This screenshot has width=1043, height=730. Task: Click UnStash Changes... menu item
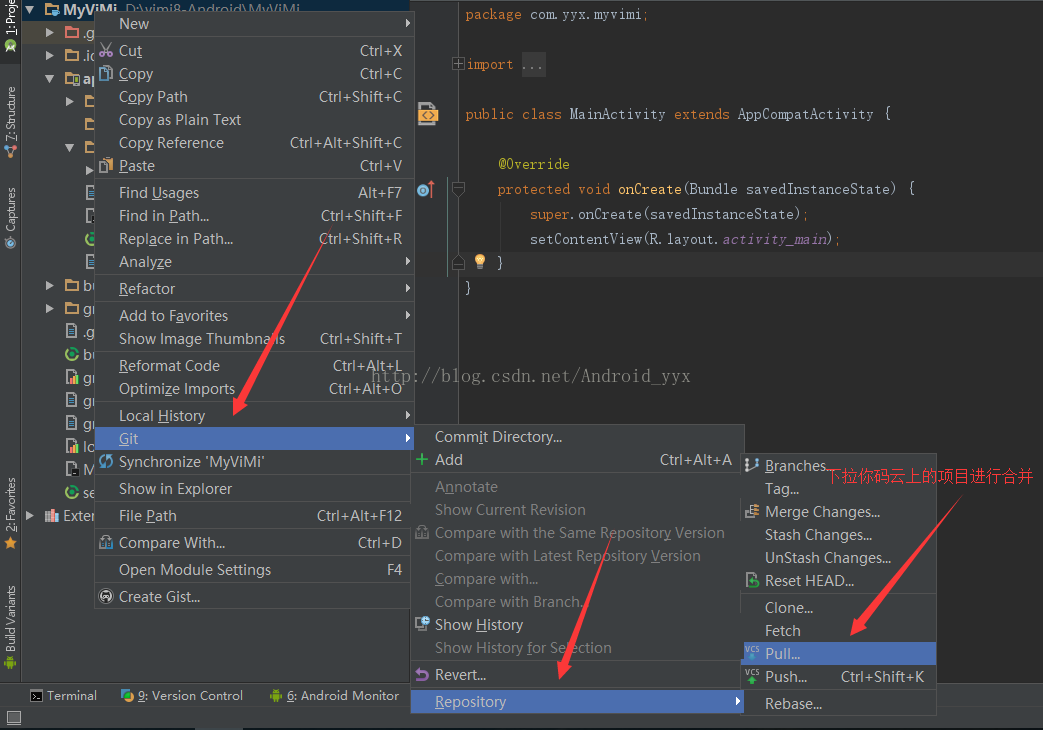[x=839, y=558]
